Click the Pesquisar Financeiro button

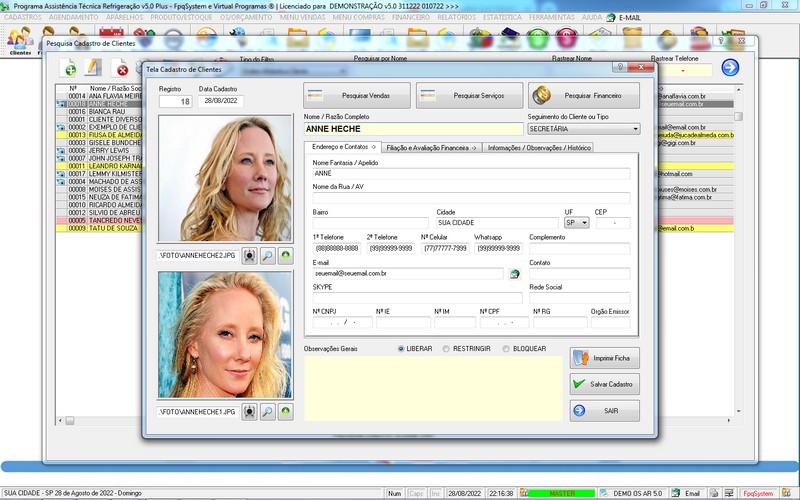tap(584, 95)
